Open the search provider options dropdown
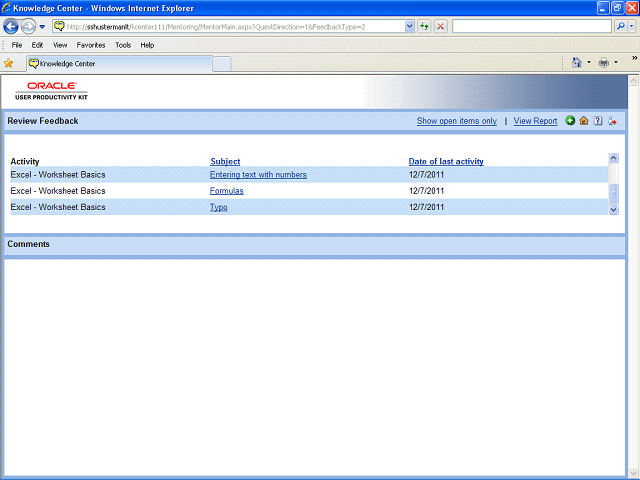Viewport: 640px width, 480px height. click(x=631, y=27)
